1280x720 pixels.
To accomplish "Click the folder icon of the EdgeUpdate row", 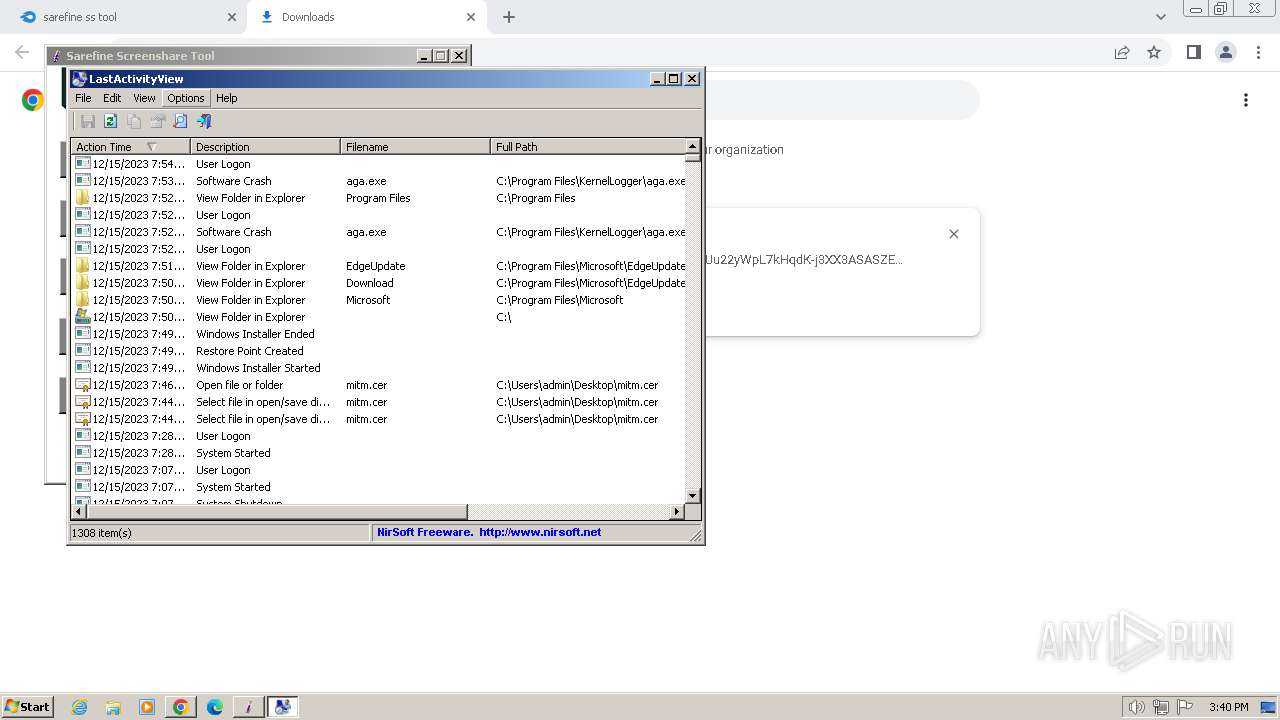I will click(83, 266).
